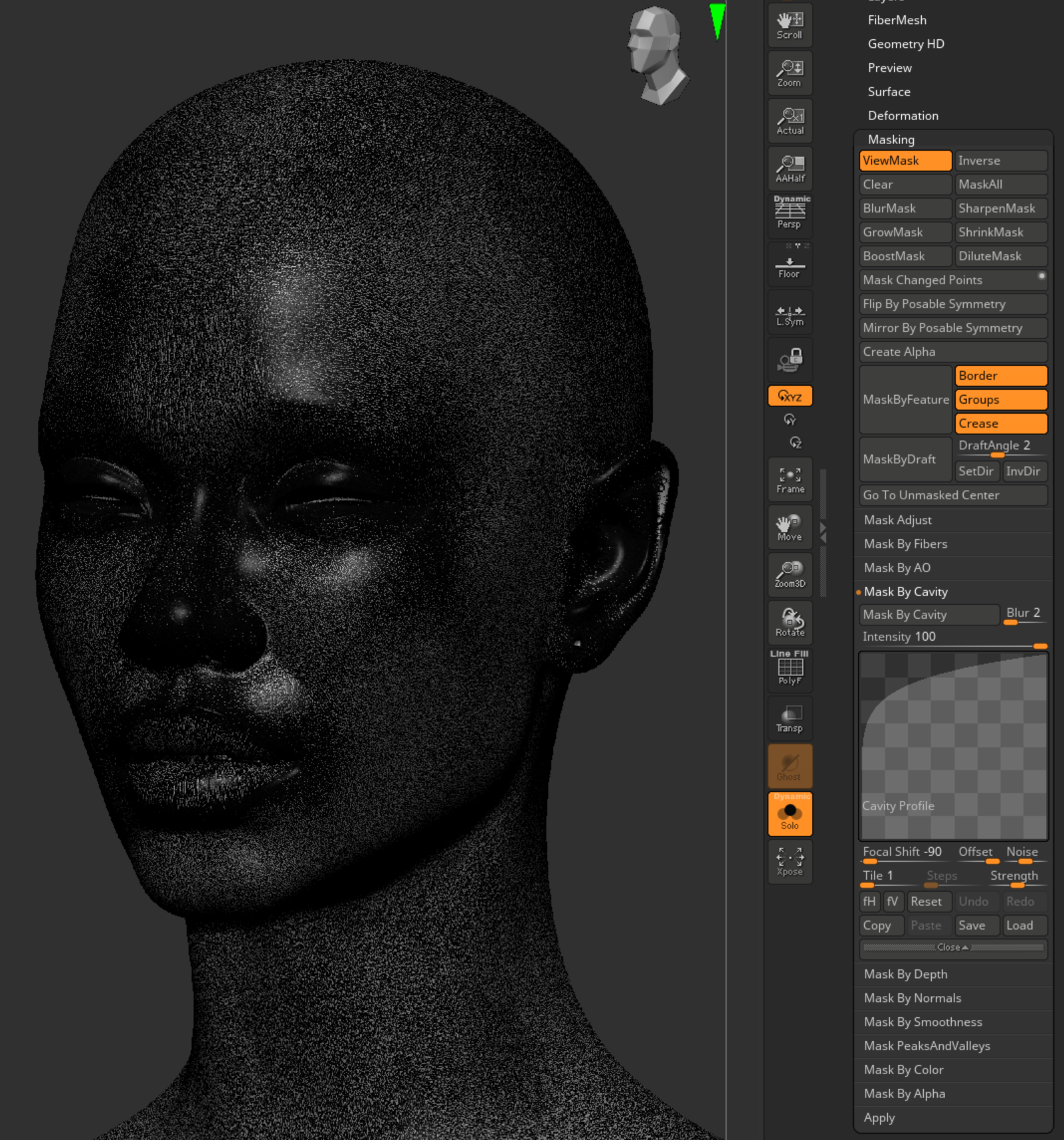Collapse the Mask By Cavity section header
This screenshot has width=1064, height=1140.
[905, 592]
